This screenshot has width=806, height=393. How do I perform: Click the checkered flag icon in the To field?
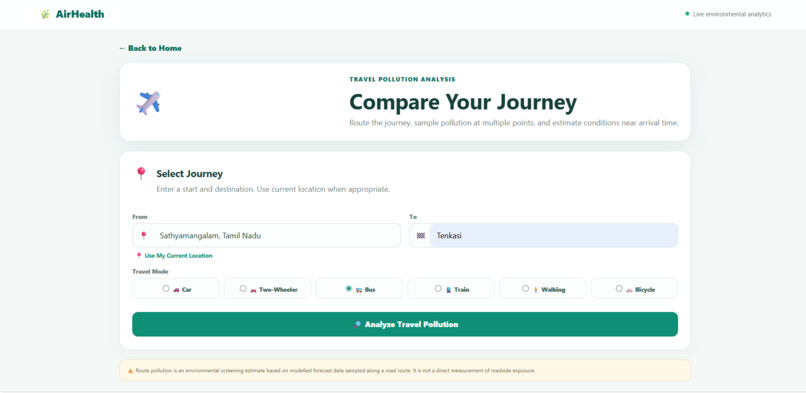click(x=420, y=236)
